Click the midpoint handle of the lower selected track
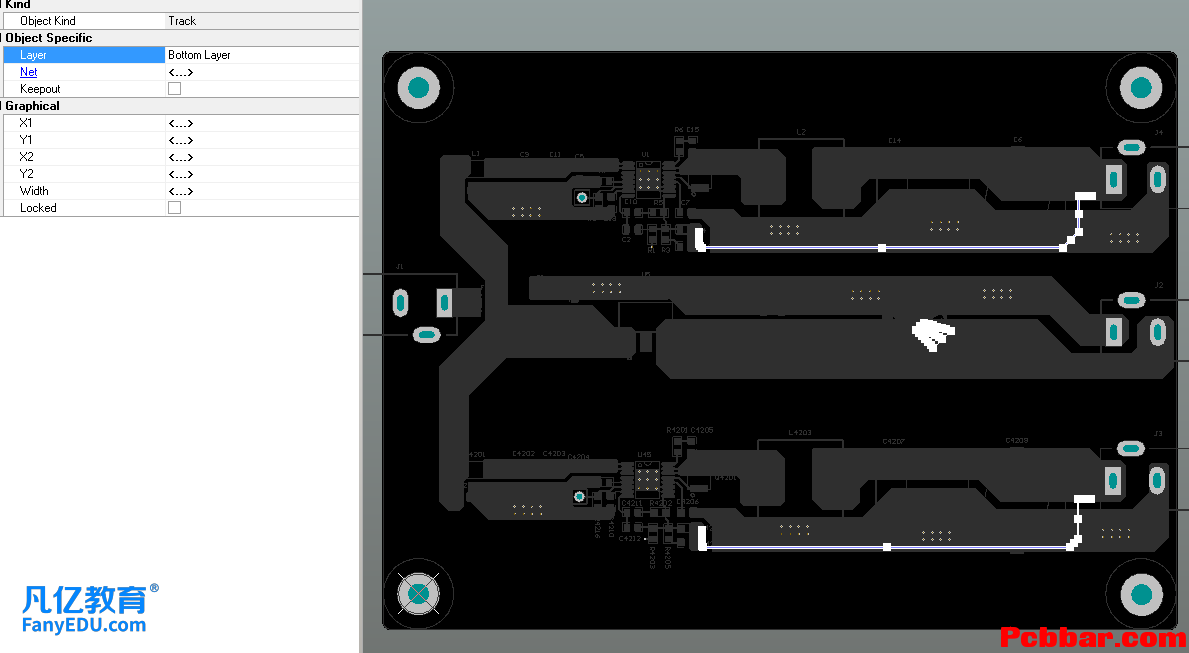Image resolution: width=1189 pixels, height=653 pixels. (x=887, y=547)
